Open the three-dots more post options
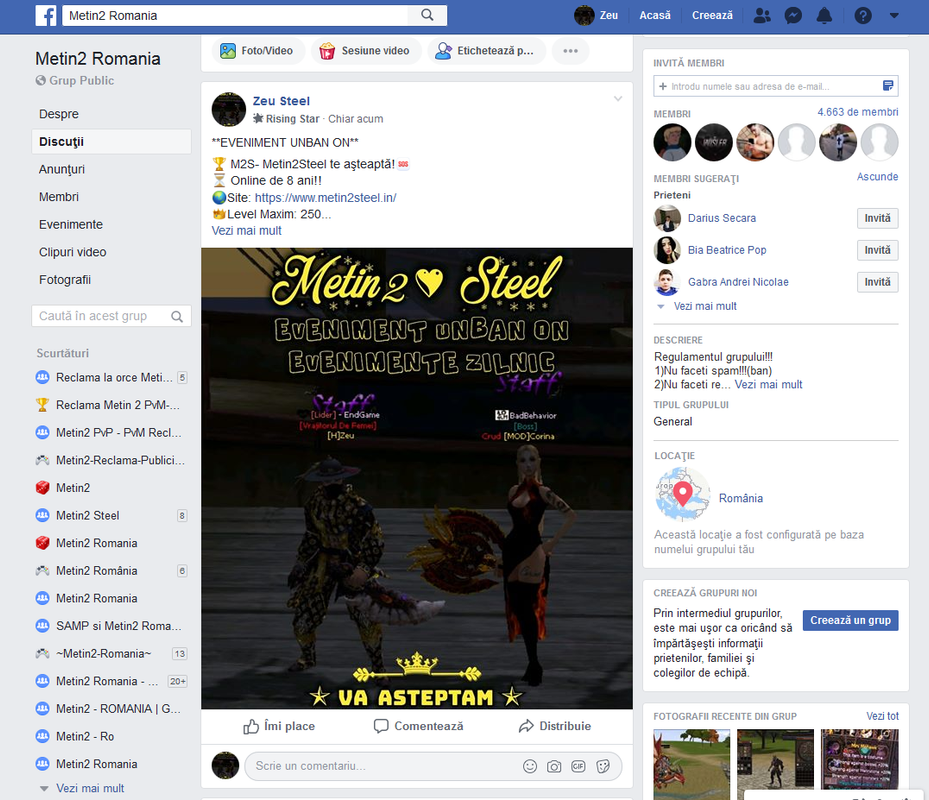 [x=571, y=51]
